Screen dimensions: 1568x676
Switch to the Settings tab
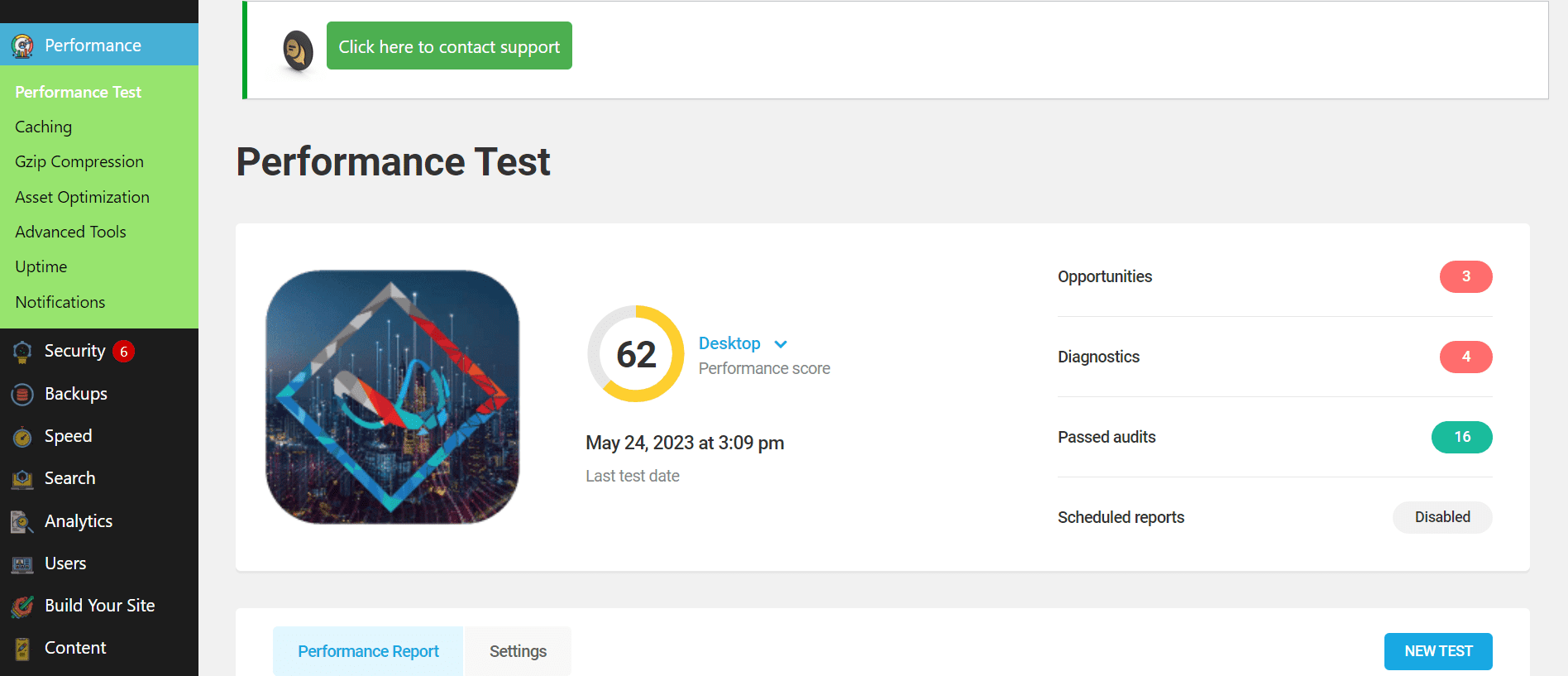[518, 651]
